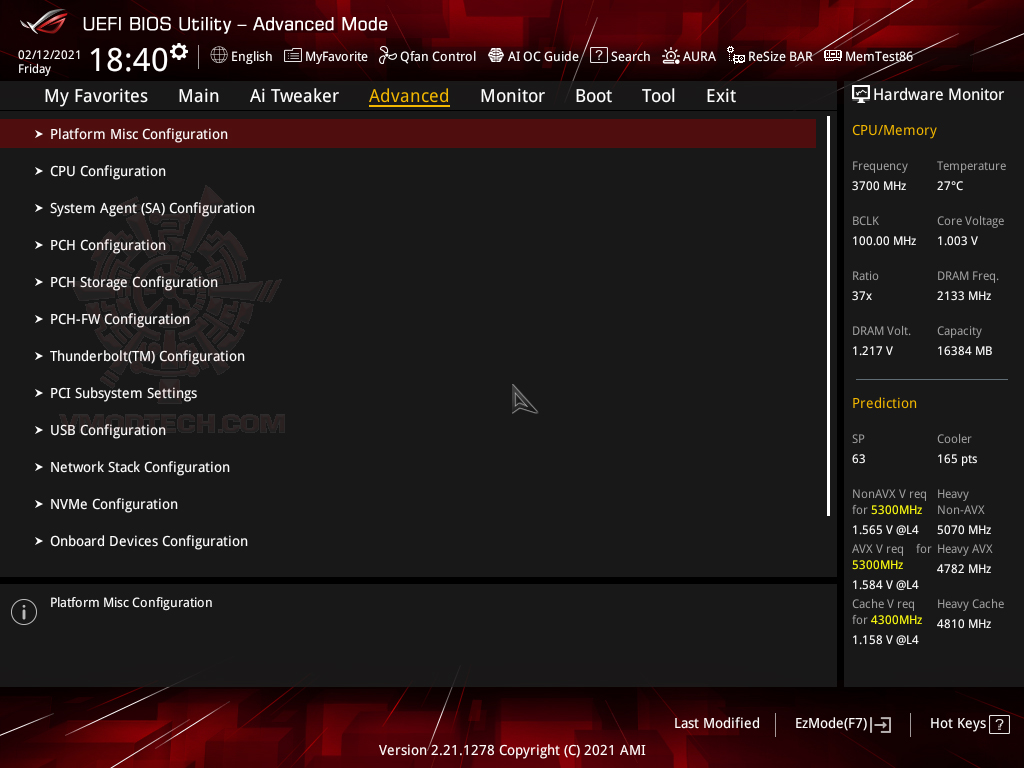1024x768 pixels.
Task: Open Onboard Devices Configuration
Action: (x=148, y=540)
